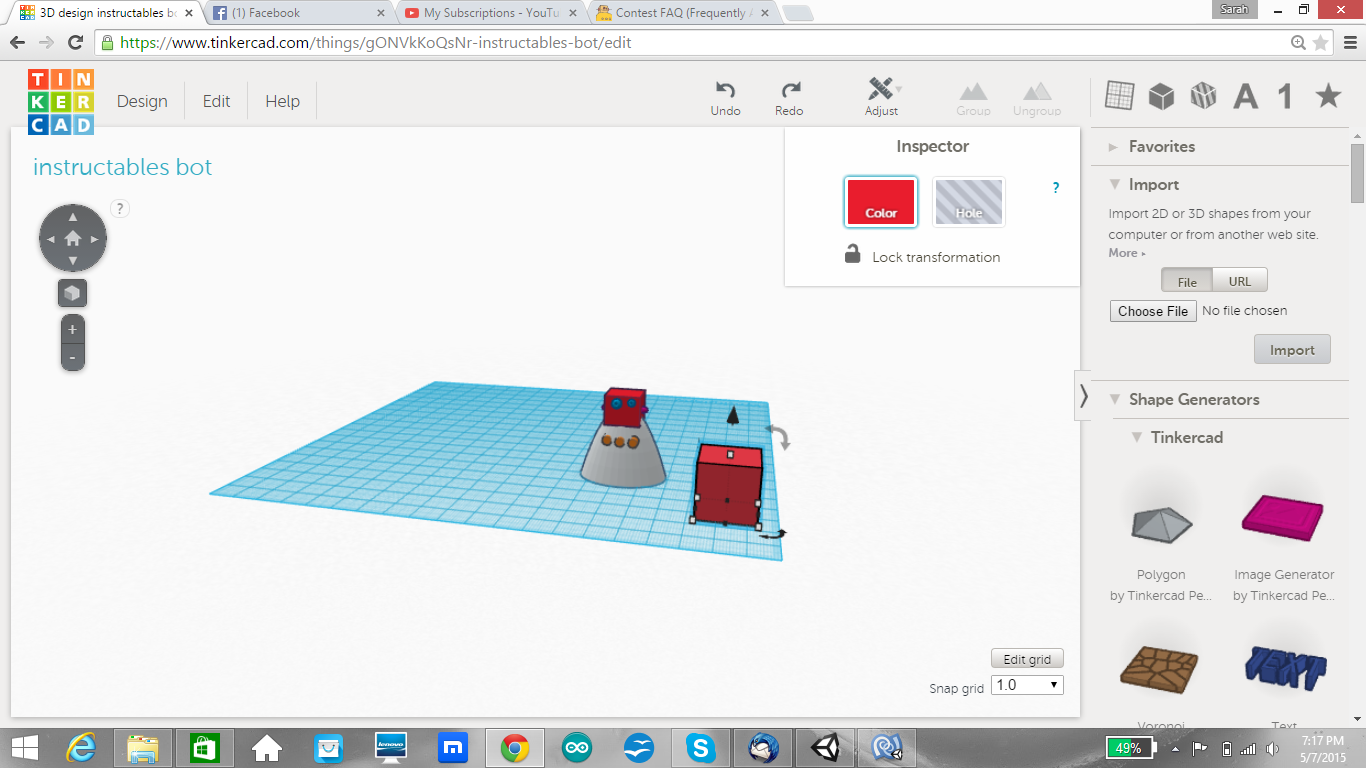Select the Voronoi shape generator thumbnail
This screenshot has height=768, width=1366.
(x=1161, y=668)
